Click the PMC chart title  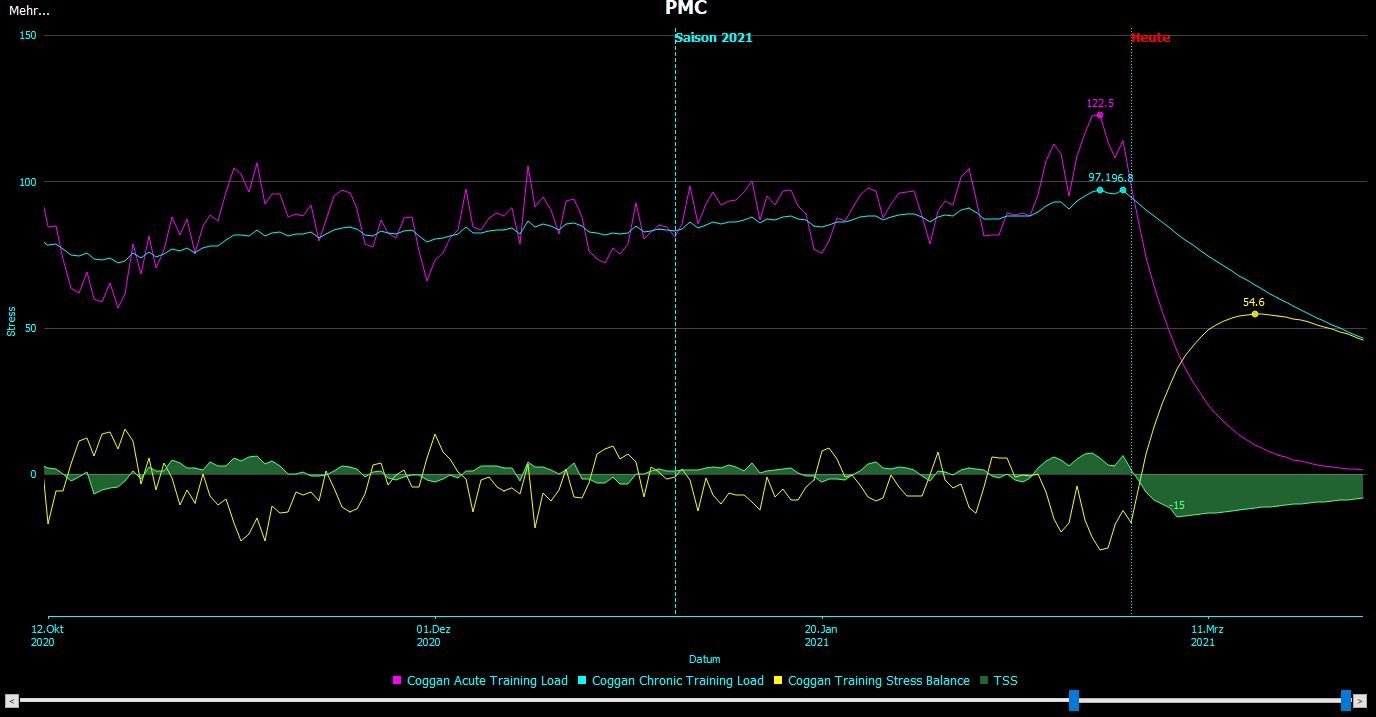coord(686,9)
